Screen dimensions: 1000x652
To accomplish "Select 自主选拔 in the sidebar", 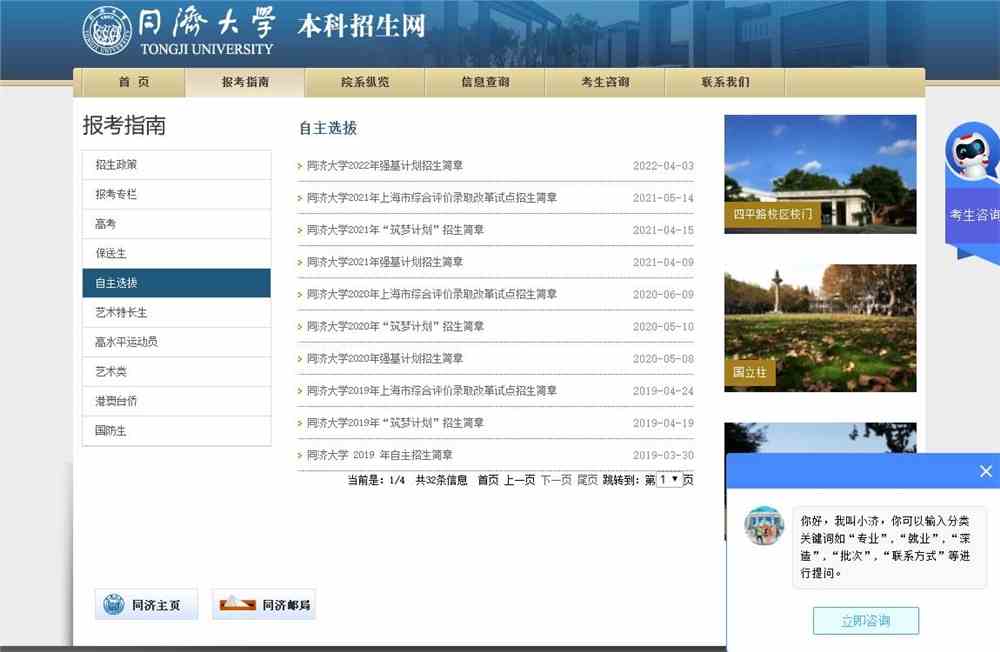I will point(177,283).
